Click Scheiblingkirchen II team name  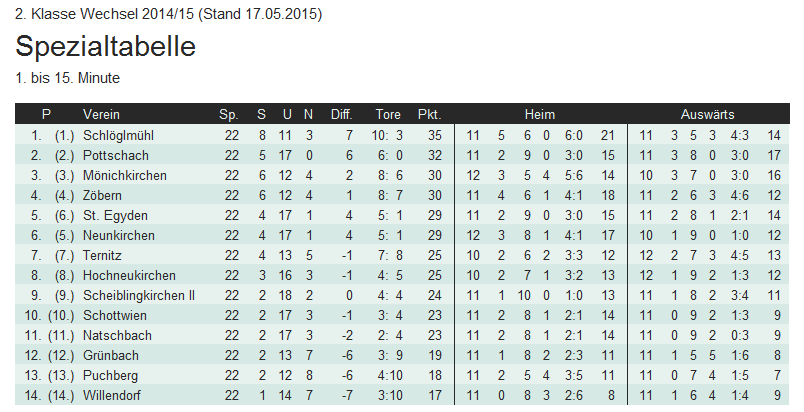click(x=138, y=295)
